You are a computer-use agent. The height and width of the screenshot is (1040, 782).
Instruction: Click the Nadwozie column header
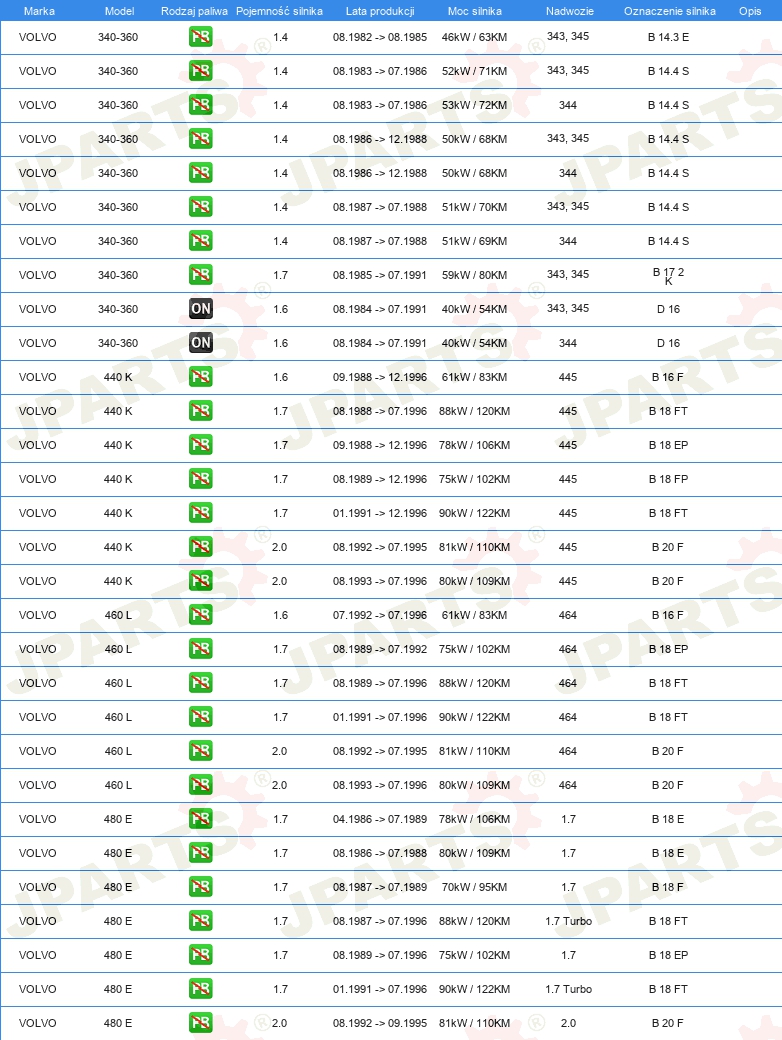pos(570,11)
